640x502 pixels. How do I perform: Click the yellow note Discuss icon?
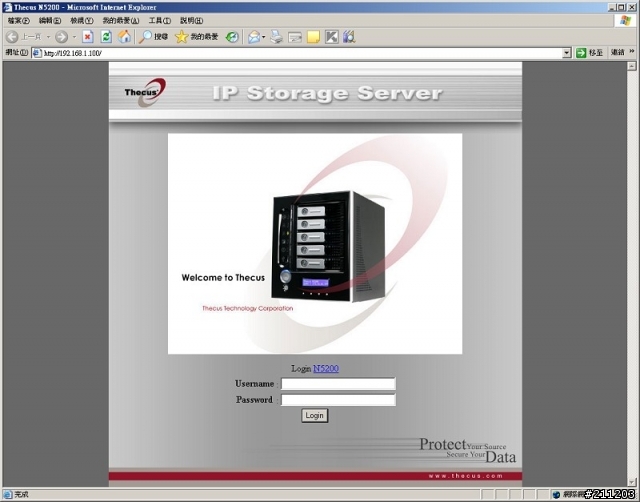(313, 37)
